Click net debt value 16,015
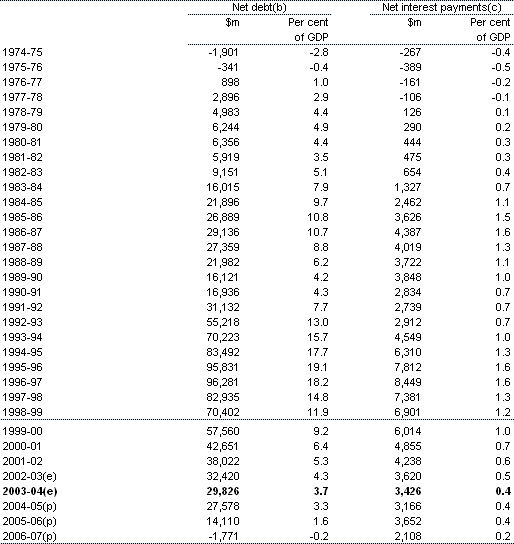The height and width of the screenshot is (544, 514). pos(223,187)
